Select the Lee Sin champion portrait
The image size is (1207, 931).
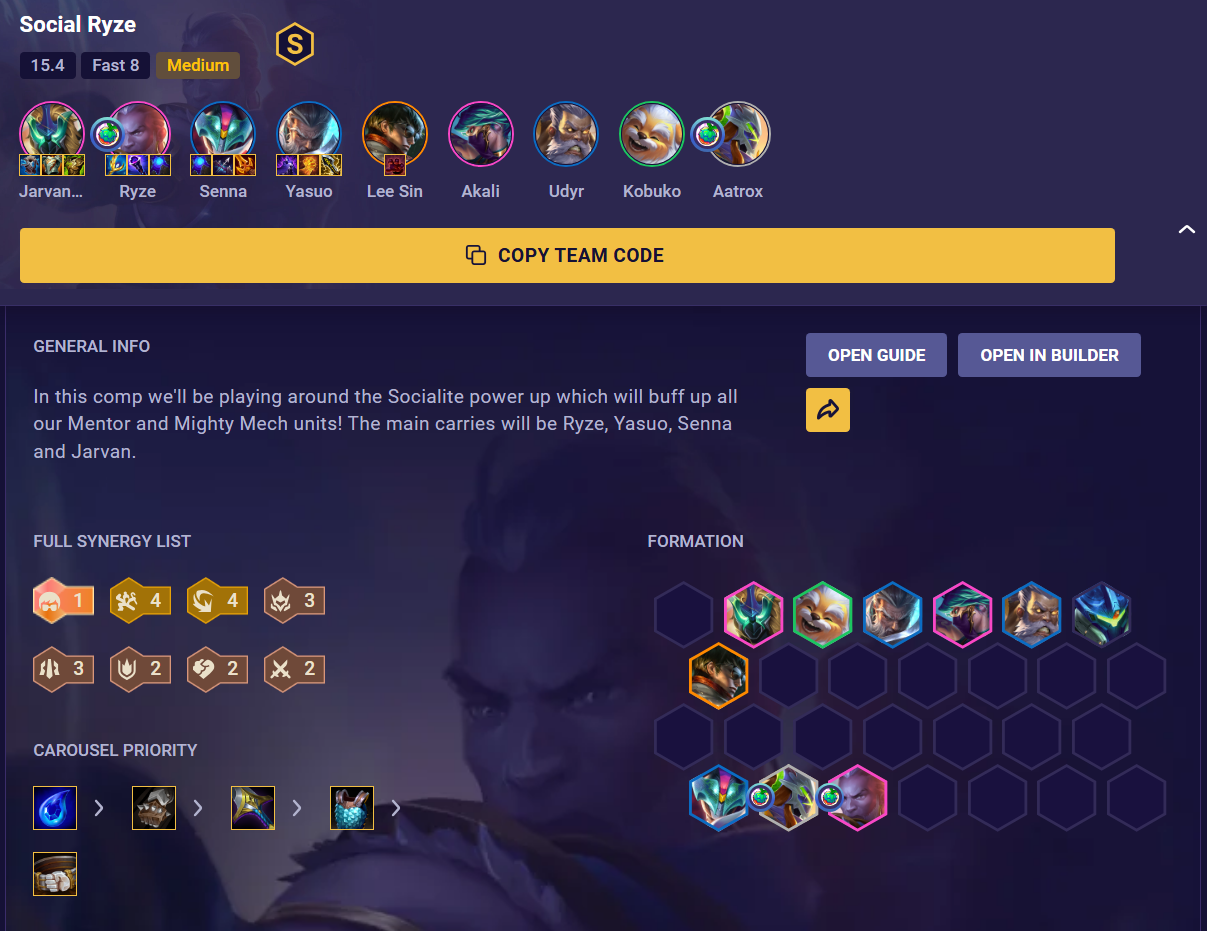(395, 134)
